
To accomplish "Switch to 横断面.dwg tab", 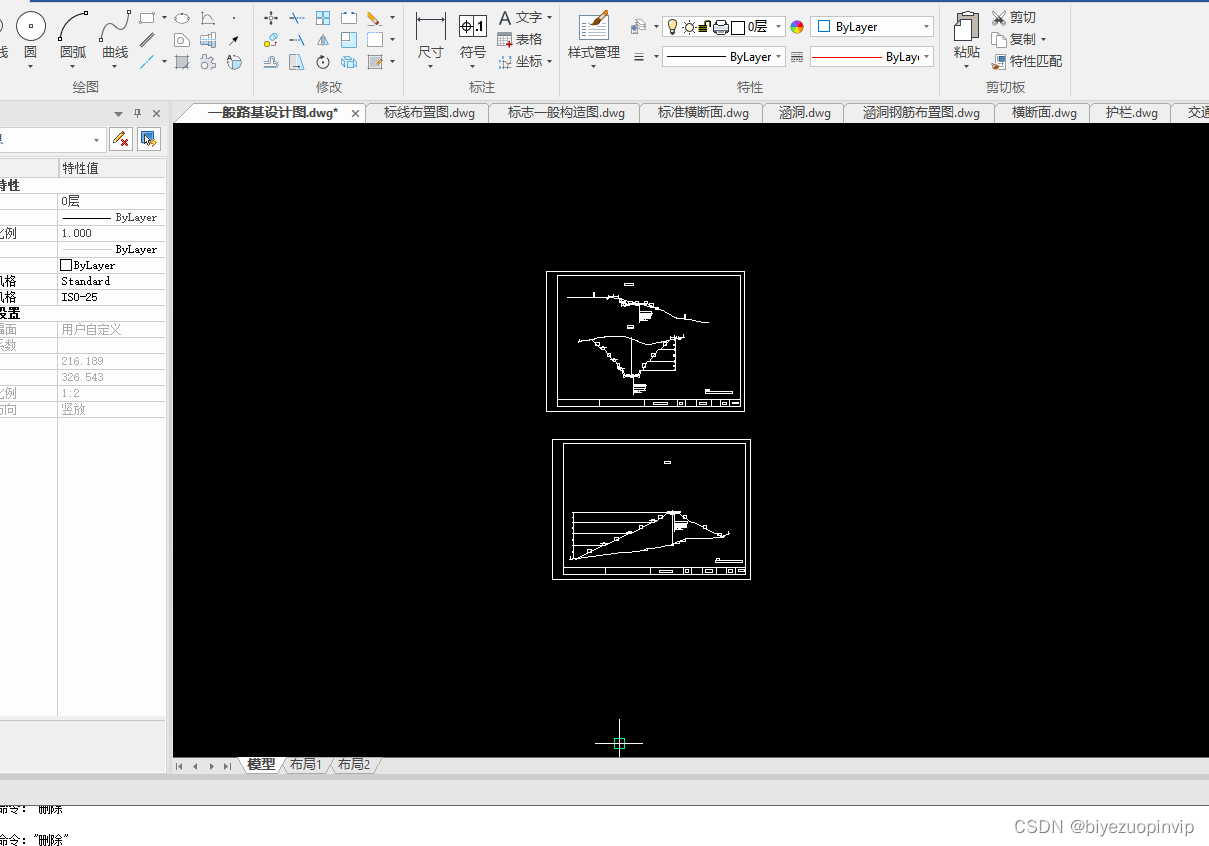I will (x=1044, y=113).
